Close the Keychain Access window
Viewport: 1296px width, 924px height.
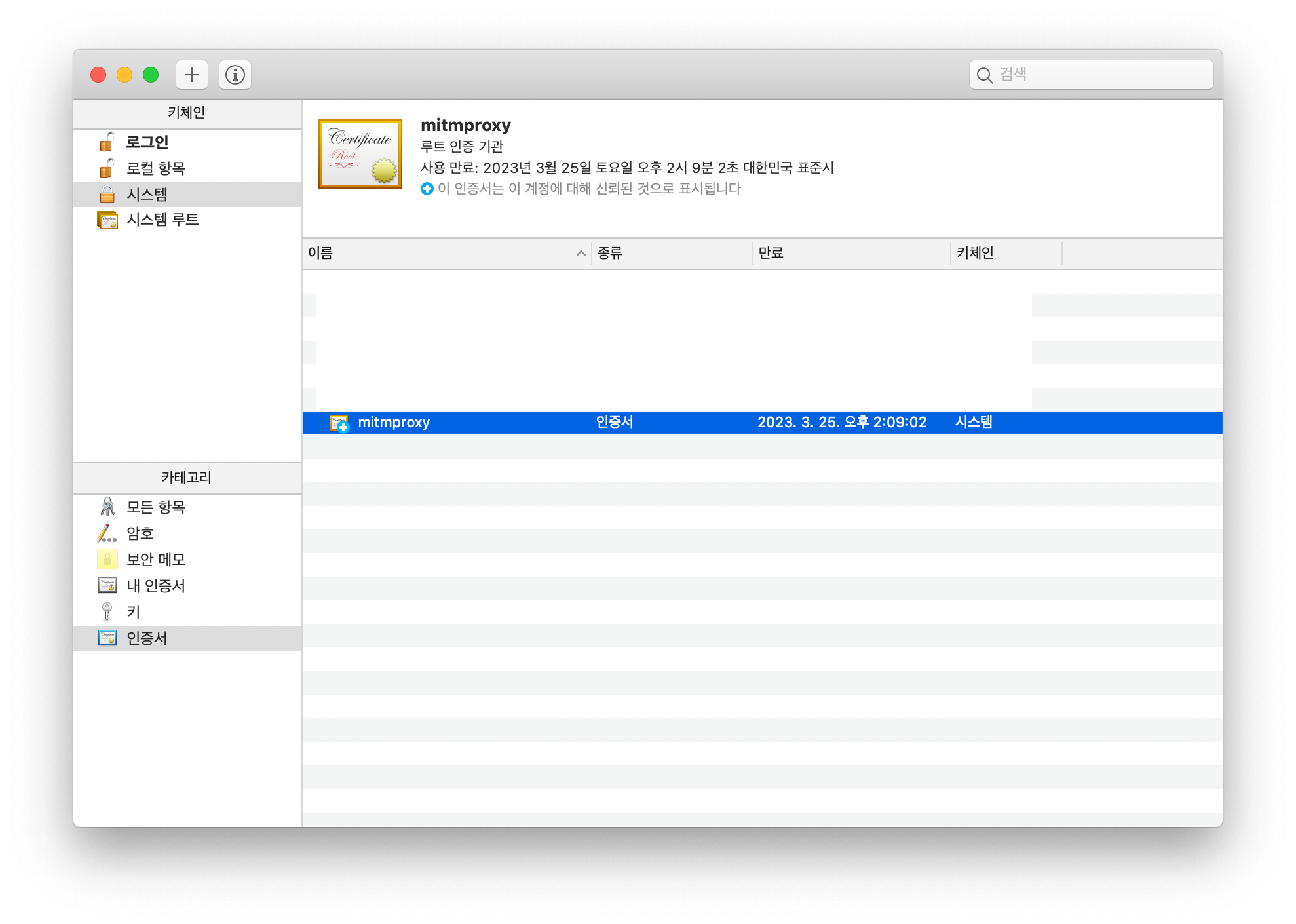pyautogui.click(x=98, y=75)
